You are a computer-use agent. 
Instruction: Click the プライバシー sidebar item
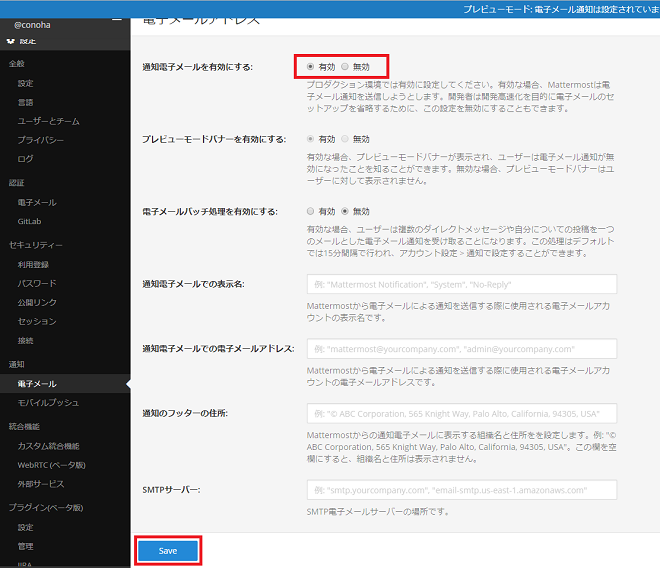pos(40,140)
